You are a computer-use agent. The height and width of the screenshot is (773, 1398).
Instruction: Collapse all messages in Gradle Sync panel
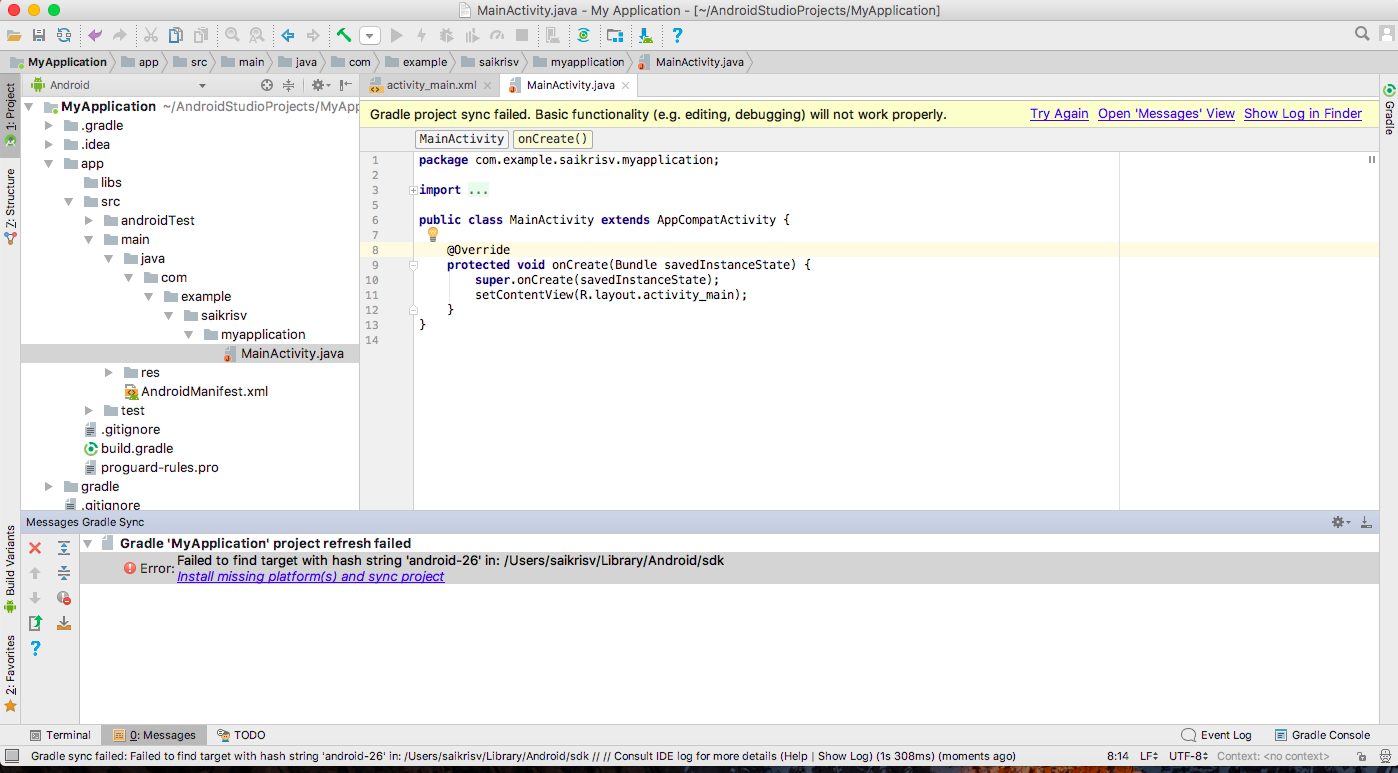coord(64,573)
